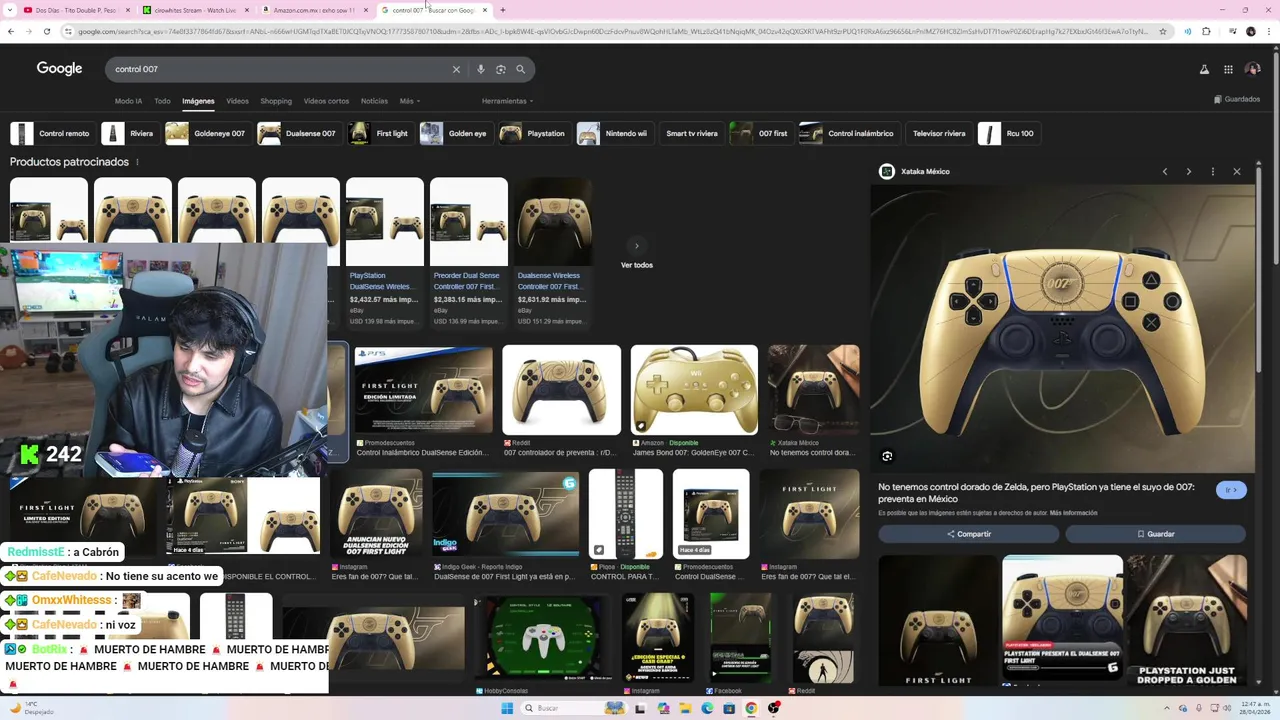1280x720 pixels.
Task: Bookmark this page with the star icon
Action: 1162,31
